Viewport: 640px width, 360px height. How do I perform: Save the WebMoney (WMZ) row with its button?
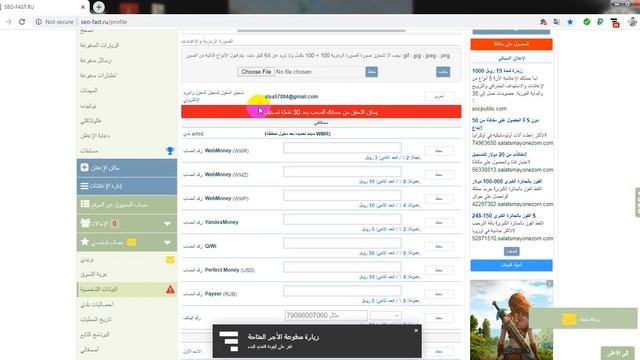coord(439,175)
